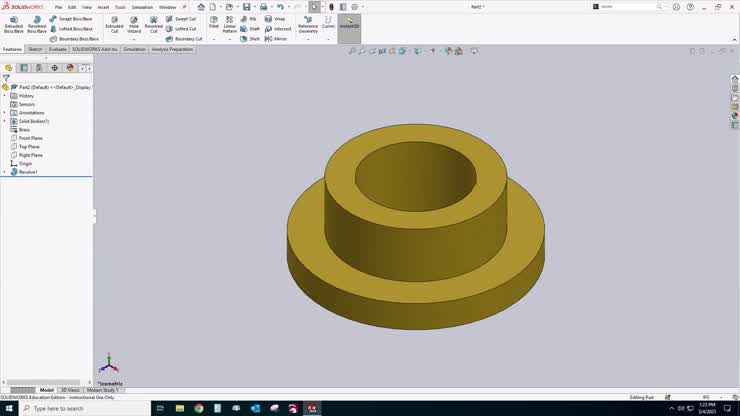Select the Boundary Cut tool

(x=184, y=39)
